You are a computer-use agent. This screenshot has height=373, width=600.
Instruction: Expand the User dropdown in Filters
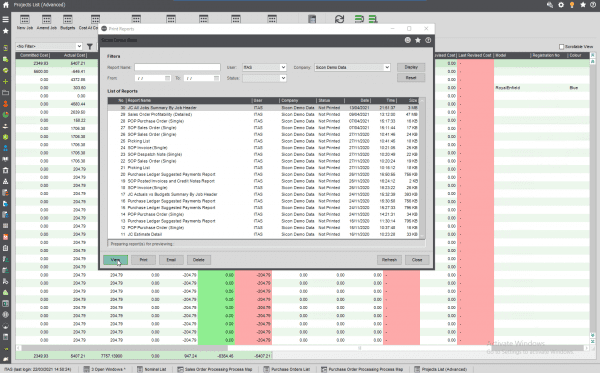pos(283,67)
